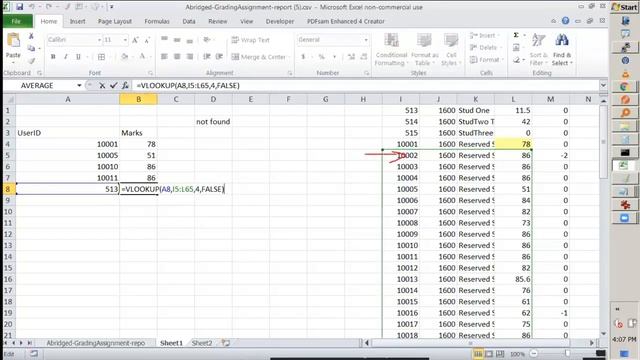Select column B header
The width and height of the screenshot is (640, 360).
[138, 99]
